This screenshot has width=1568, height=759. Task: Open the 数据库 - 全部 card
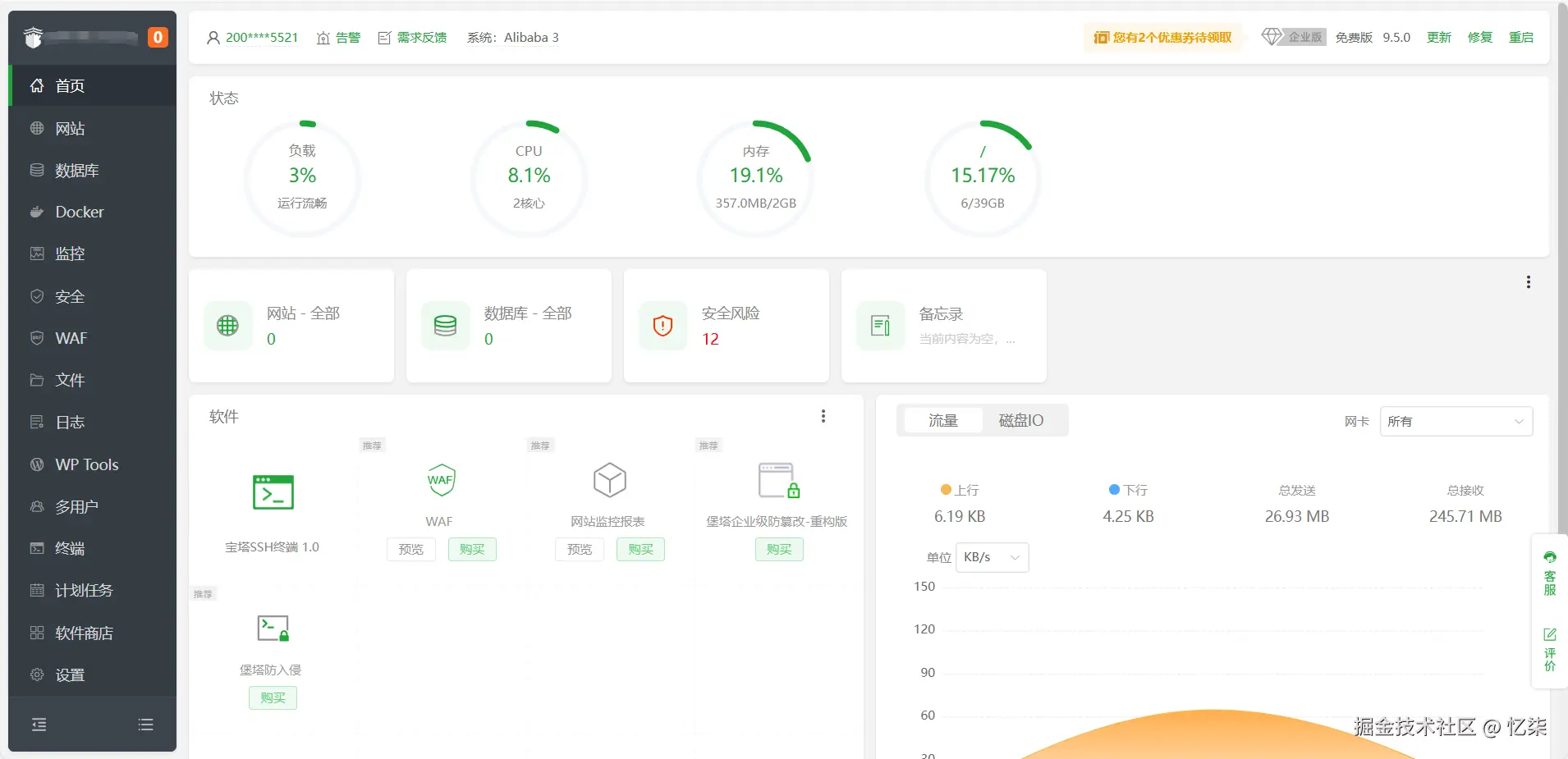509,326
